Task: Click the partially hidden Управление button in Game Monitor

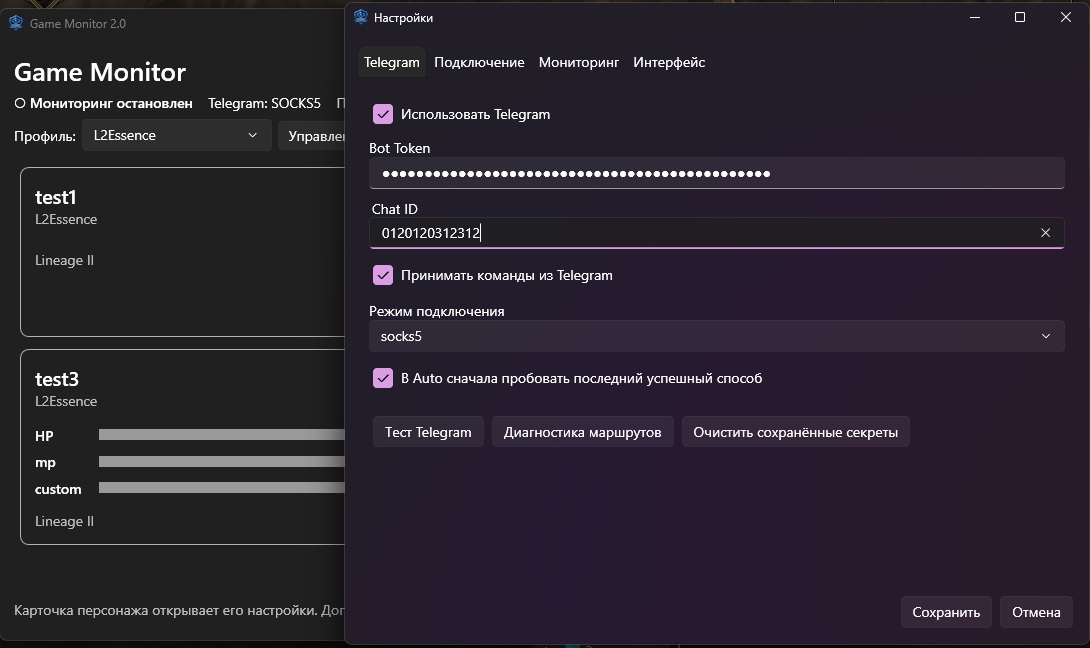Action: (x=311, y=136)
